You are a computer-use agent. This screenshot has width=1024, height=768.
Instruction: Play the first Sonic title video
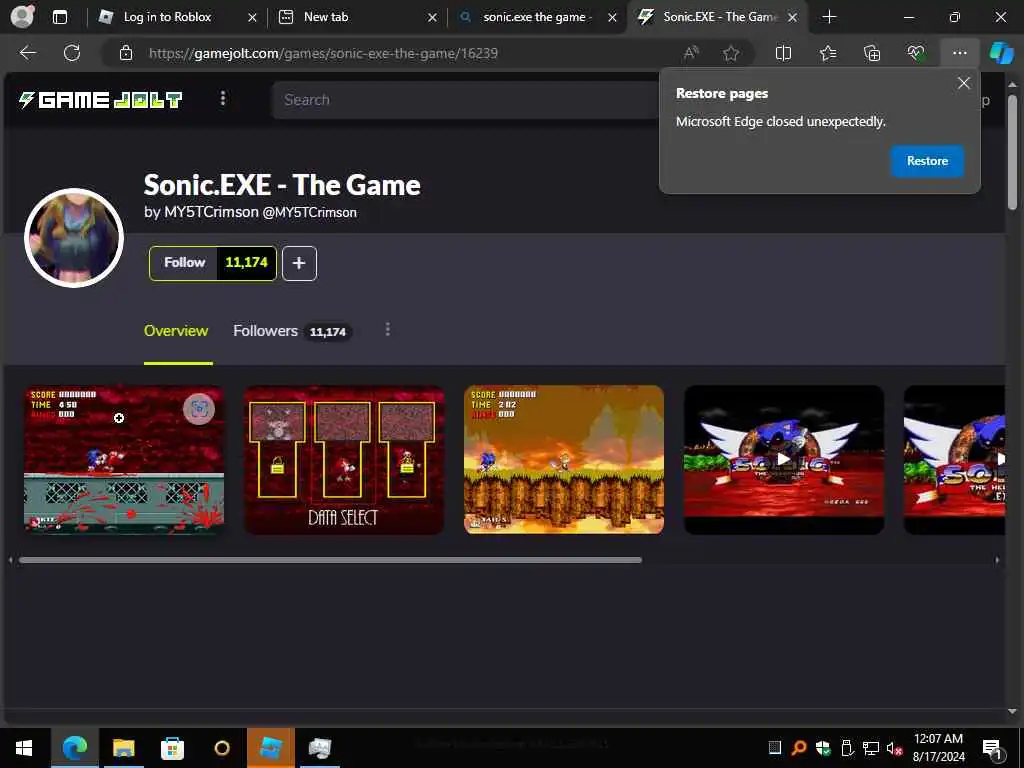point(784,460)
